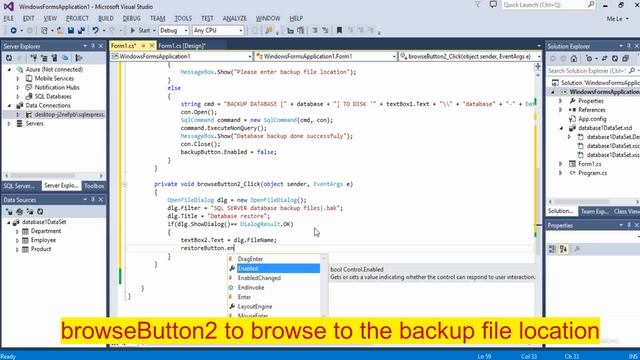Screen dimensions: 640x360
Task: Select the Product table in Data Sources
Action: 41,249
